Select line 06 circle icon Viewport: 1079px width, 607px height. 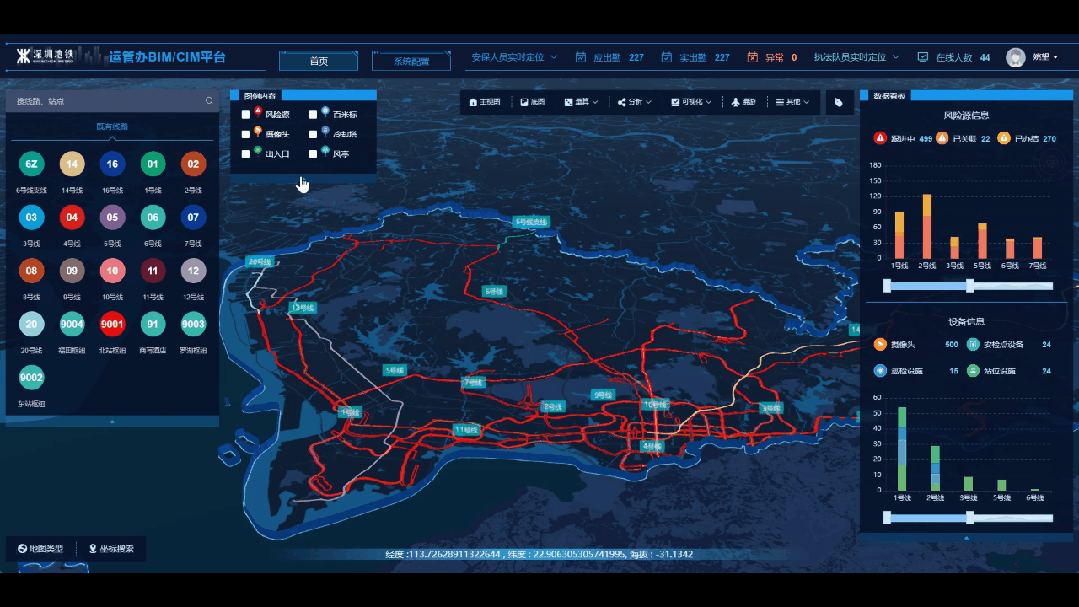(x=153, y=217)
